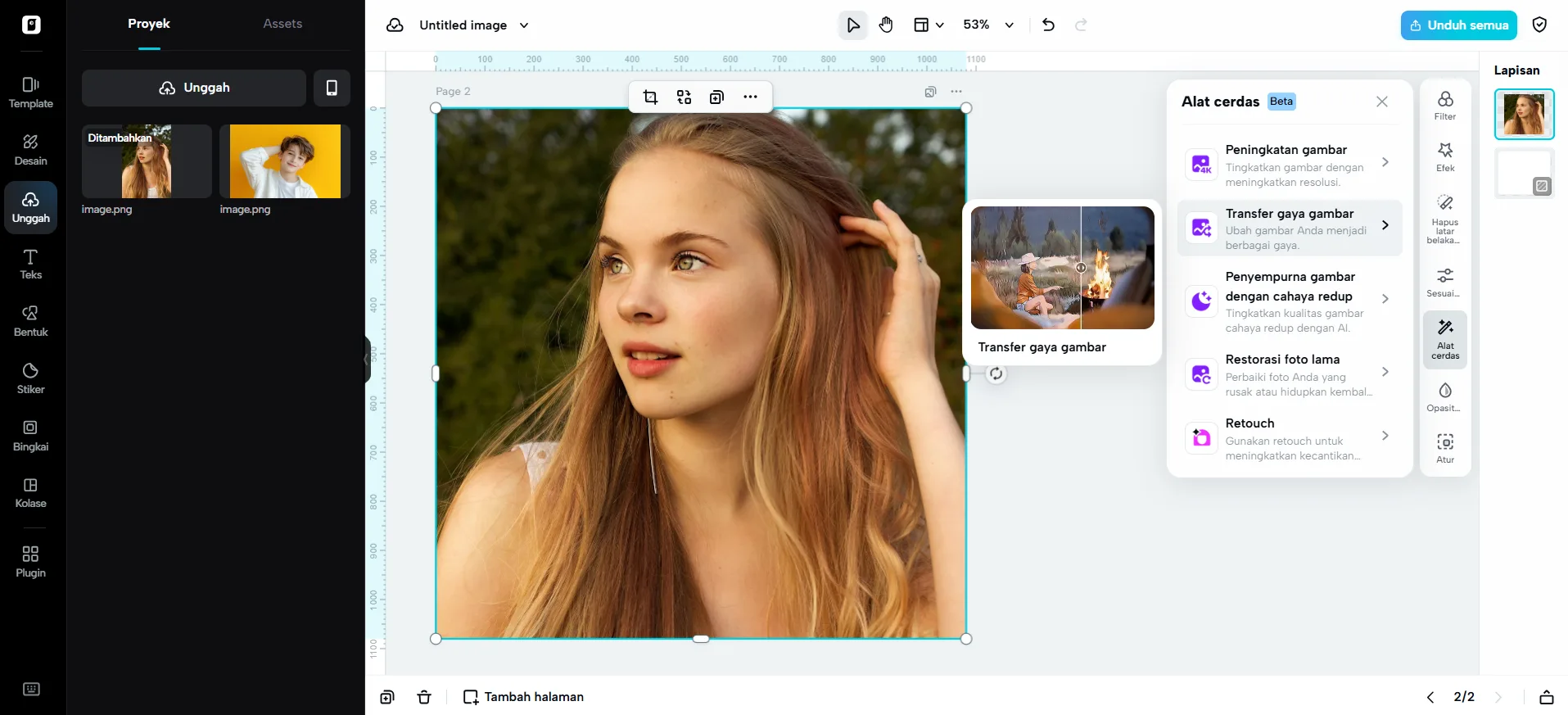The width and height of the screenshot is (1568, 715).
Task: Switch to the Assets tab
Action: [x=282, y=24]
